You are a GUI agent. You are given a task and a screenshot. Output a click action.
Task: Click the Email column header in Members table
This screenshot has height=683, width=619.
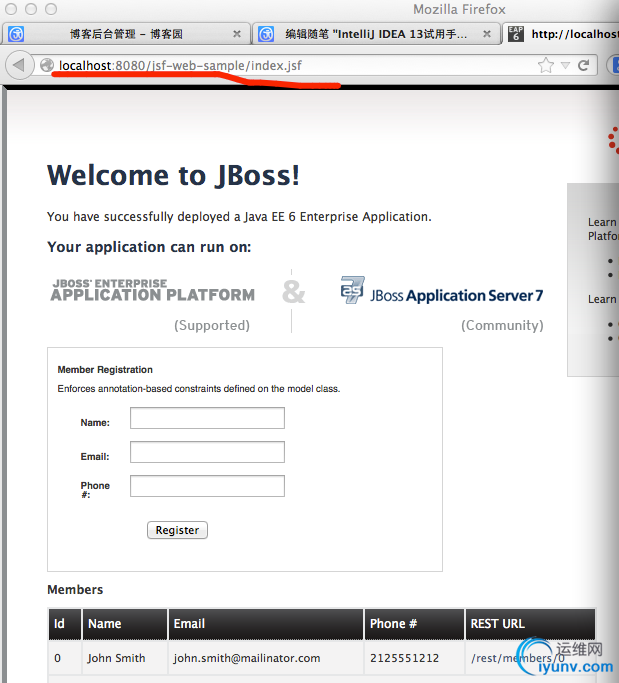(266, 624)
